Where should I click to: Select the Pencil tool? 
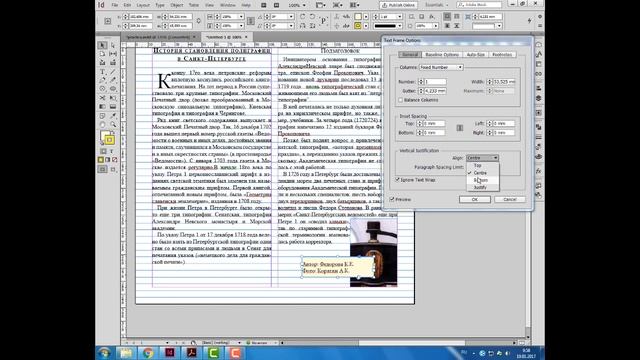113,80
